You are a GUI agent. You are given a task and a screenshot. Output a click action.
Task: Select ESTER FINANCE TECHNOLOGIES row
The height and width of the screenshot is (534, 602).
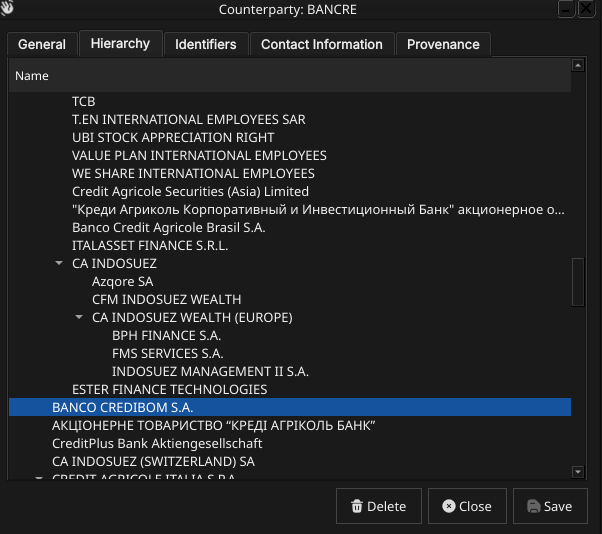290,389
